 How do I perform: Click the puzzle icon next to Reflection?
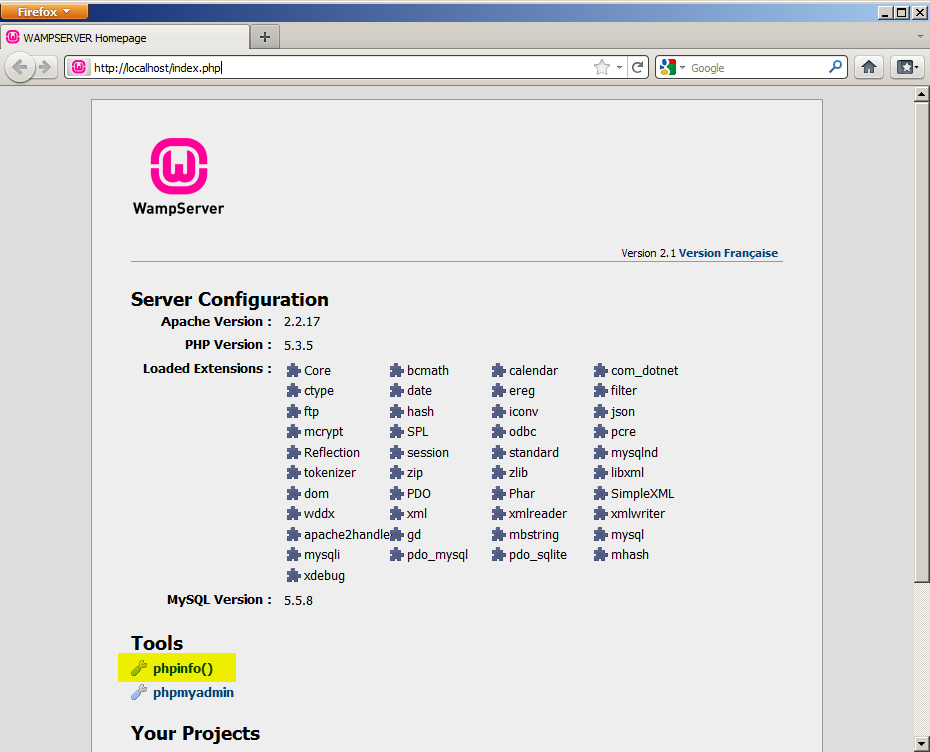click(294, 453)
